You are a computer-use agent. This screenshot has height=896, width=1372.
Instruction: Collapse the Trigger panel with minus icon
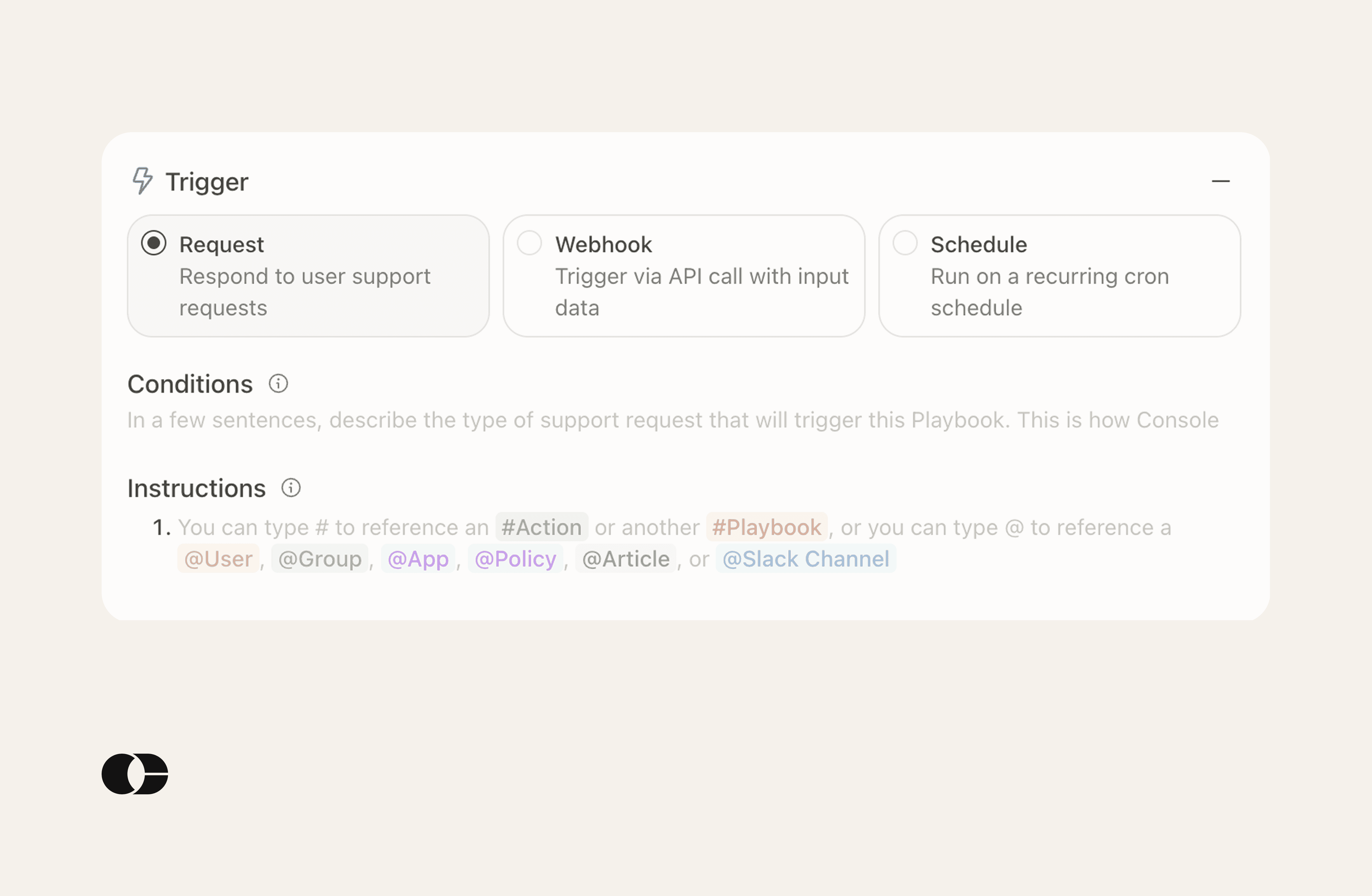[x=1221, y=181]
